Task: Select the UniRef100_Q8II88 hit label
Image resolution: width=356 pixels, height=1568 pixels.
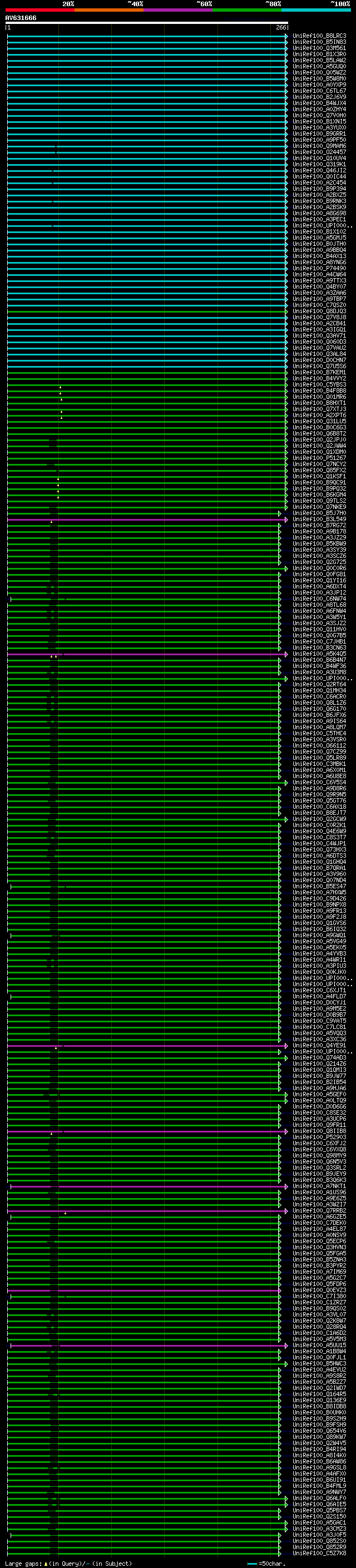Action: 319,1131
